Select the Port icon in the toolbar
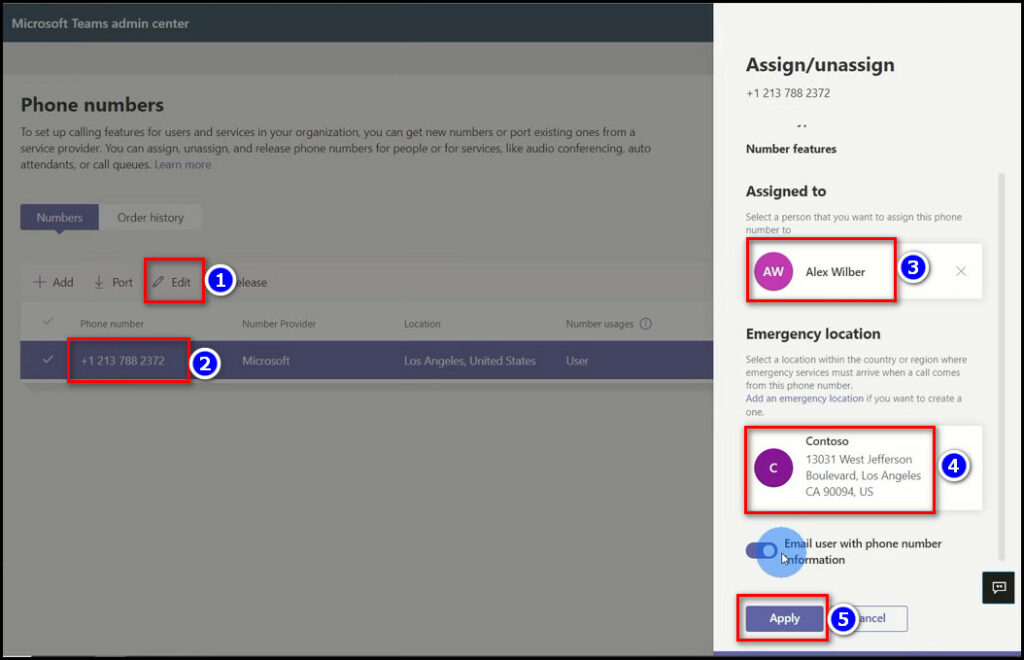The height and width of the screenshot is (660, 1024). (98, 282)
